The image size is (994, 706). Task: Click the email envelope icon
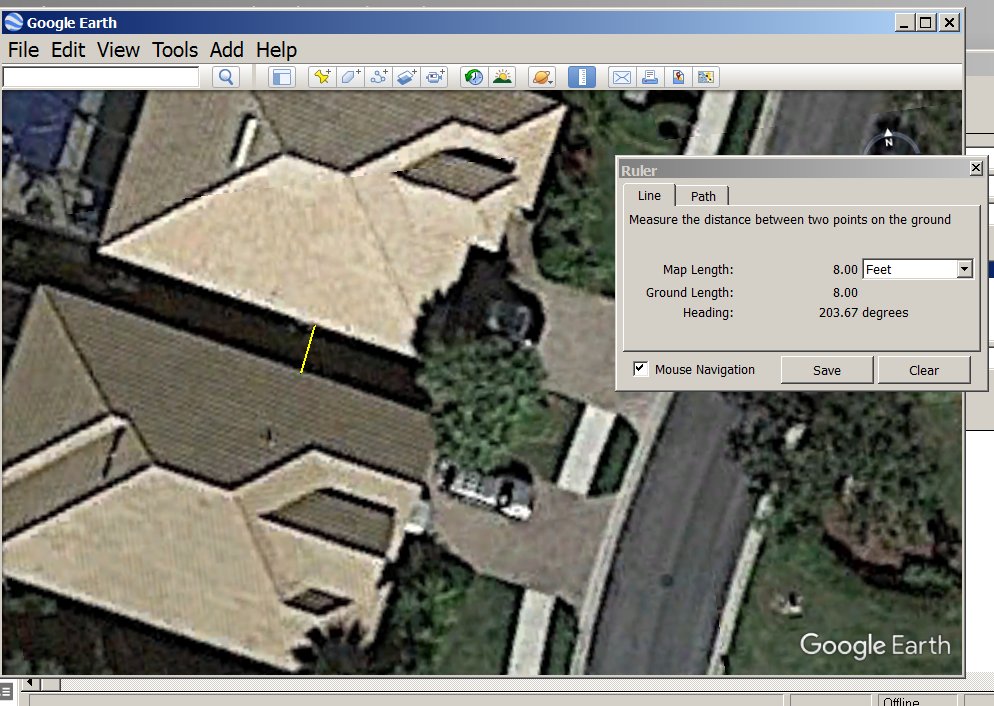point(621,77)
